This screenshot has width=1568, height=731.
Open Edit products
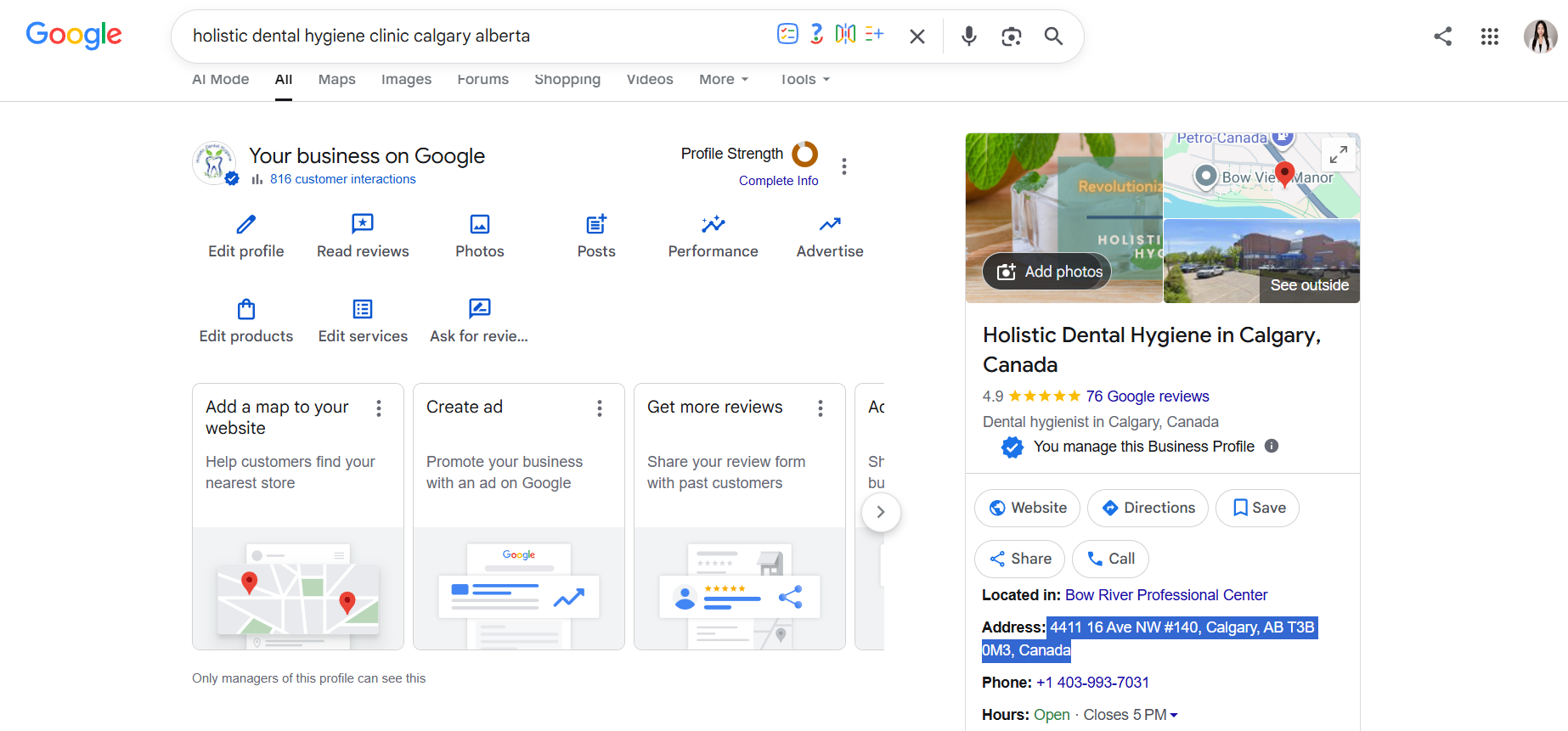pos(246,321)
